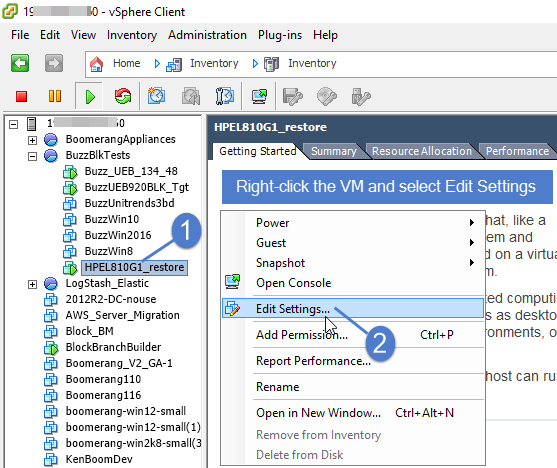Screen dimensions: 557x468
Task: Open the Snapshot submenu arrow
Action: (471, 263)
